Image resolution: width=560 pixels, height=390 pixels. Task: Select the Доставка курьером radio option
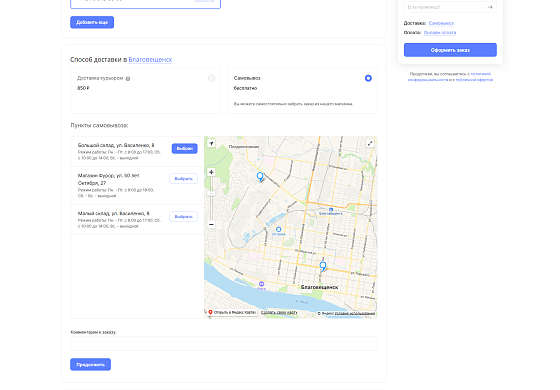[211, 78]
